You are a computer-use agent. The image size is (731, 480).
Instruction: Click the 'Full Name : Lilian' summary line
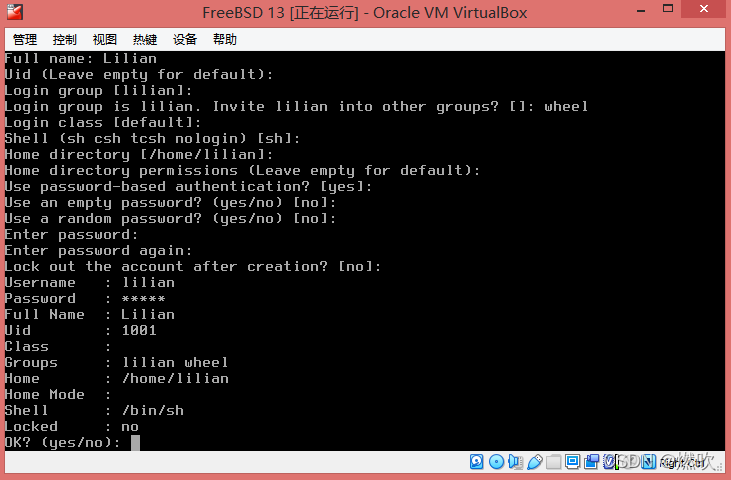(x=90, y=315)
